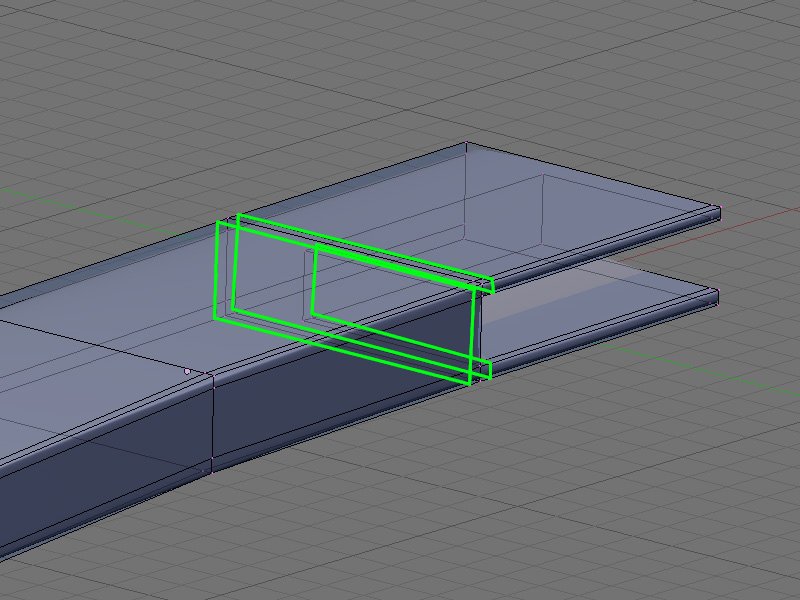Click the pink origin dot on the mesh

(x=187, y=371)
